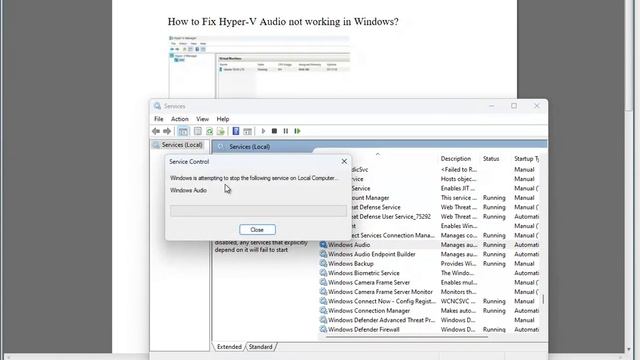Click "<Failed to R..." description cell

(x=459, y=169)
